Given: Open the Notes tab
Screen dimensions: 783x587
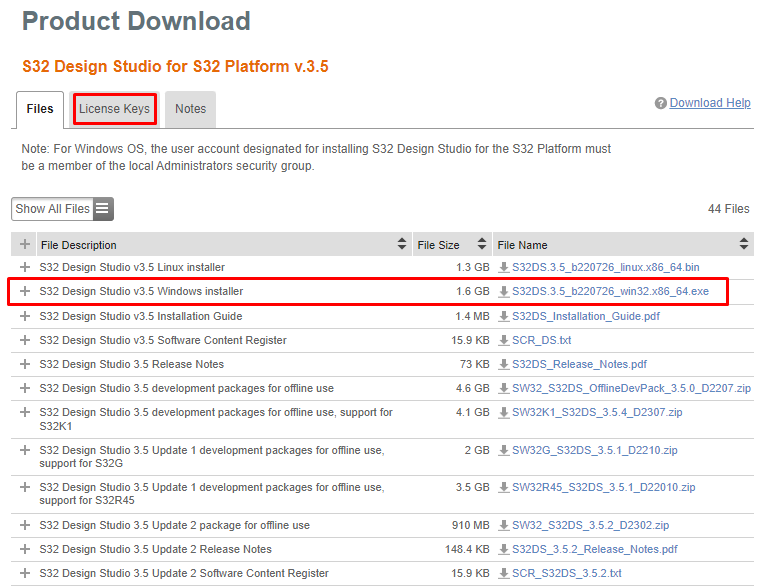Looking at the screenshot, I should [190, 109].
